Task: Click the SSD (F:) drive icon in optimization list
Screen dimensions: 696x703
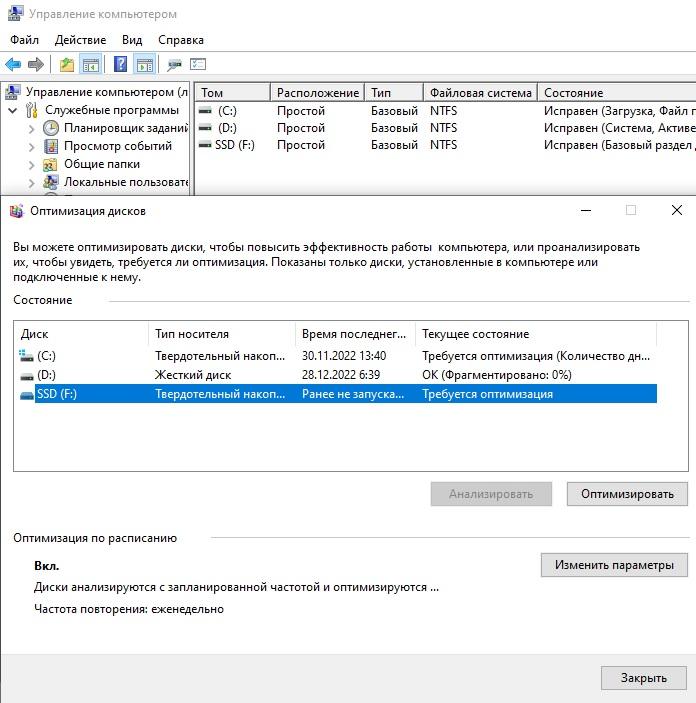Action: tap(27, 395)
